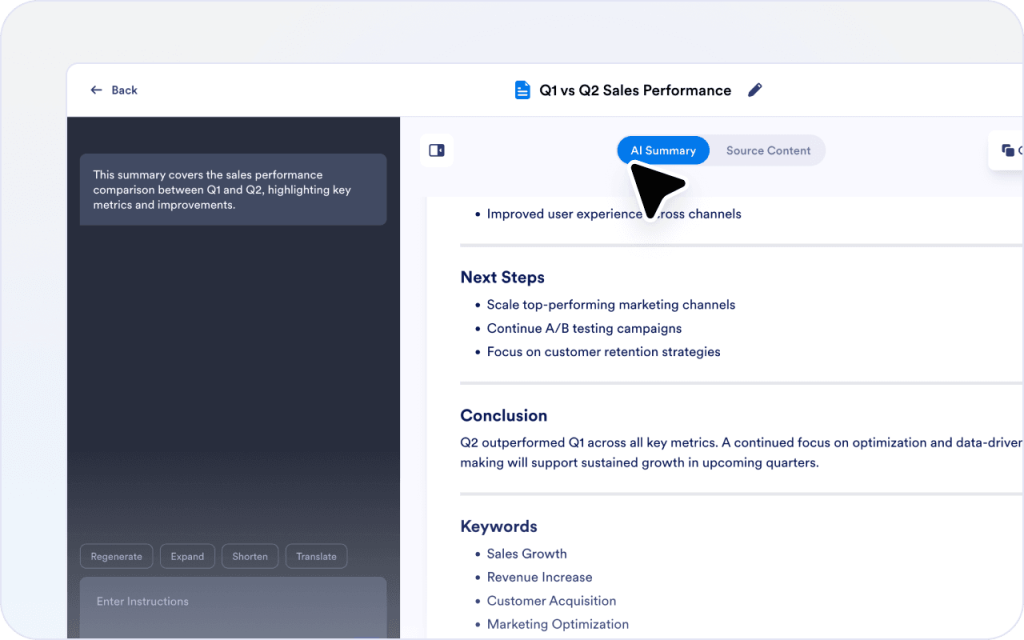
Task: Collapse the left summary sidebar panel
Action: pos(436,149)
